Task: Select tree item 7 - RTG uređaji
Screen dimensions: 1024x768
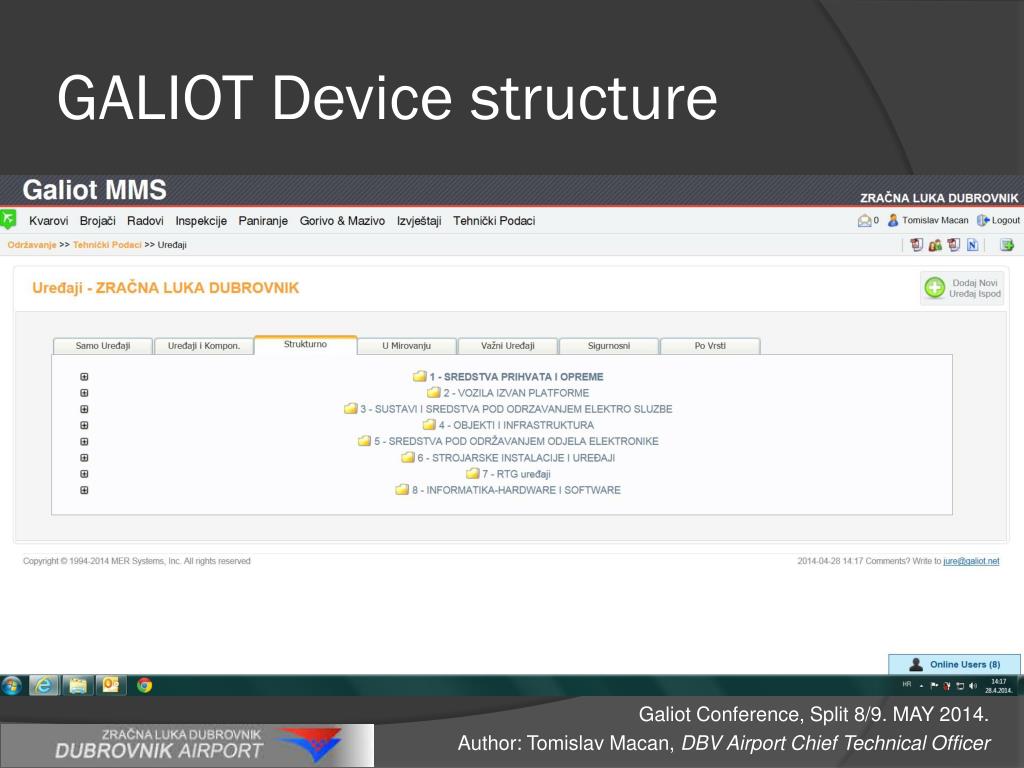Action: [x=516, y=474]
